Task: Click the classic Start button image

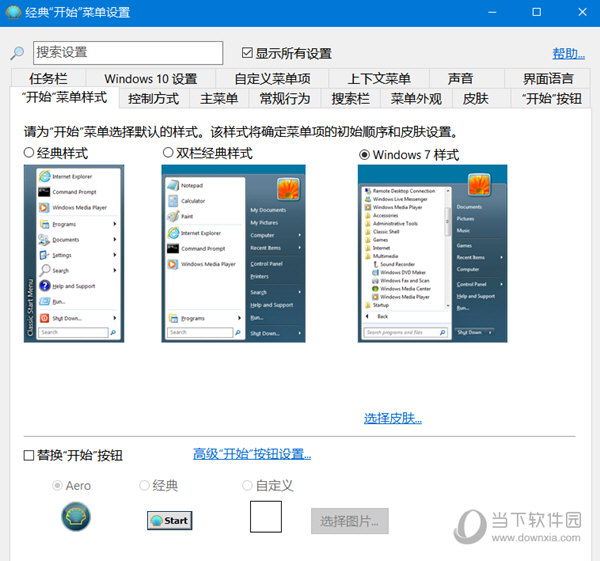Action: [x=170, y=520]
